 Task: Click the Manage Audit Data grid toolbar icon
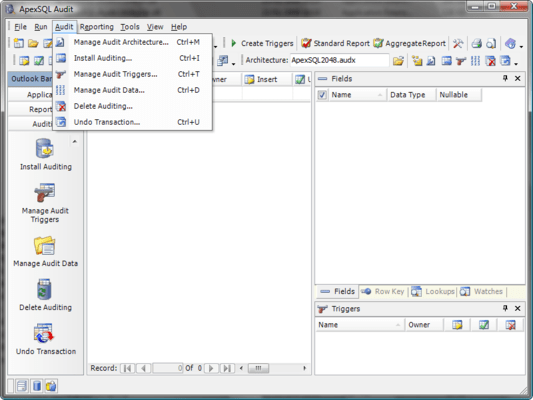click(x=475, y=61)
